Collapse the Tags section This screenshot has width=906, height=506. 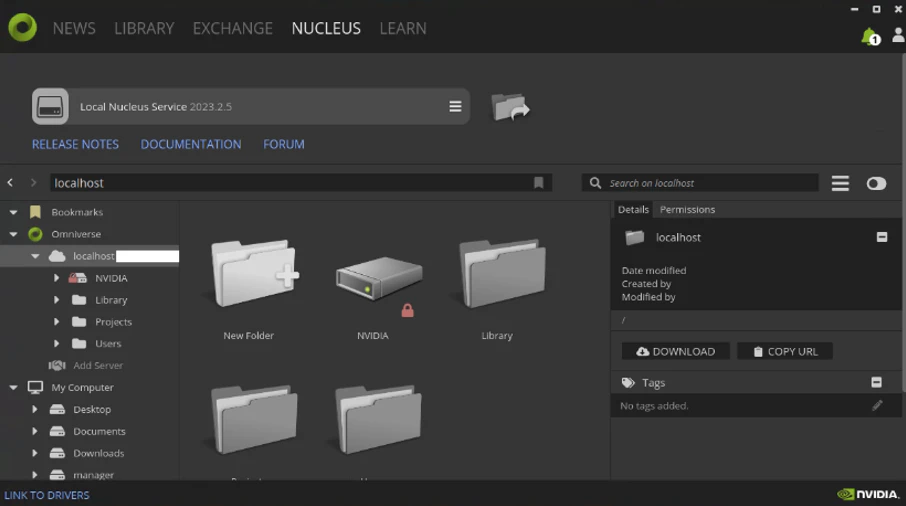(x=877, y=382)
